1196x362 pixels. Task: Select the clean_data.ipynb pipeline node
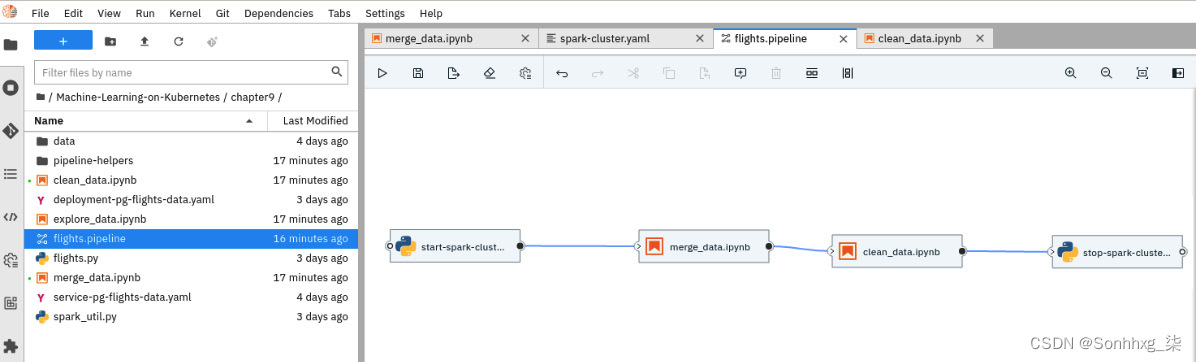(x=897, y=251)
